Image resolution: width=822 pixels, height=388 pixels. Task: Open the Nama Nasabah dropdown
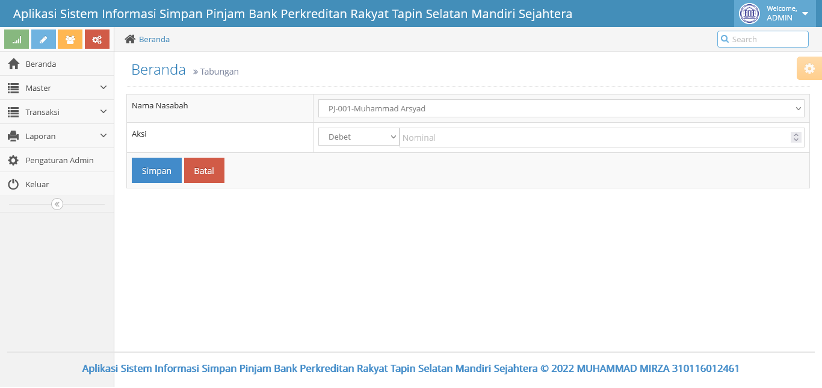561,109
